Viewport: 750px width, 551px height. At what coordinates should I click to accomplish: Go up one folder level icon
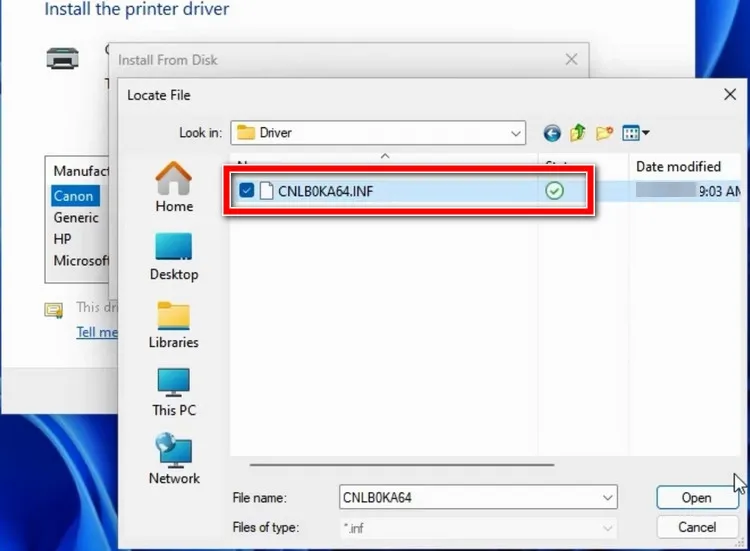[578, 132]
